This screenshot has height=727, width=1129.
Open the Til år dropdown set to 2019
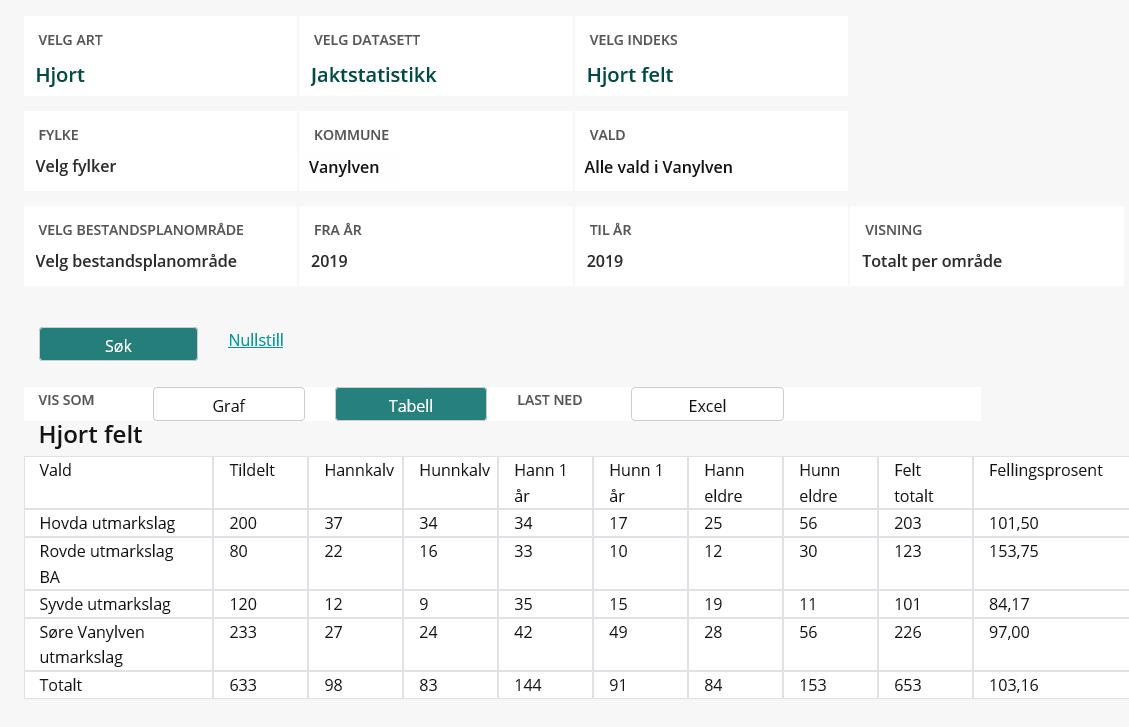point(711,246)
